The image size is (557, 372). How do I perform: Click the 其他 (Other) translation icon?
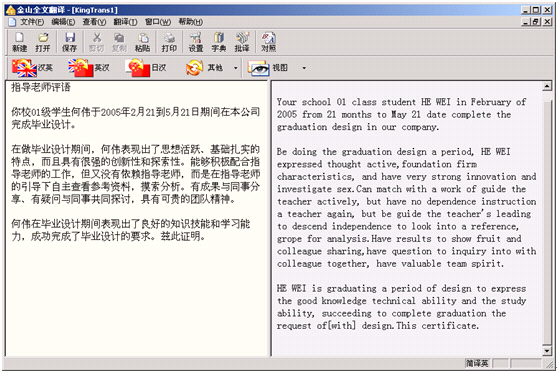coord(205,68)
